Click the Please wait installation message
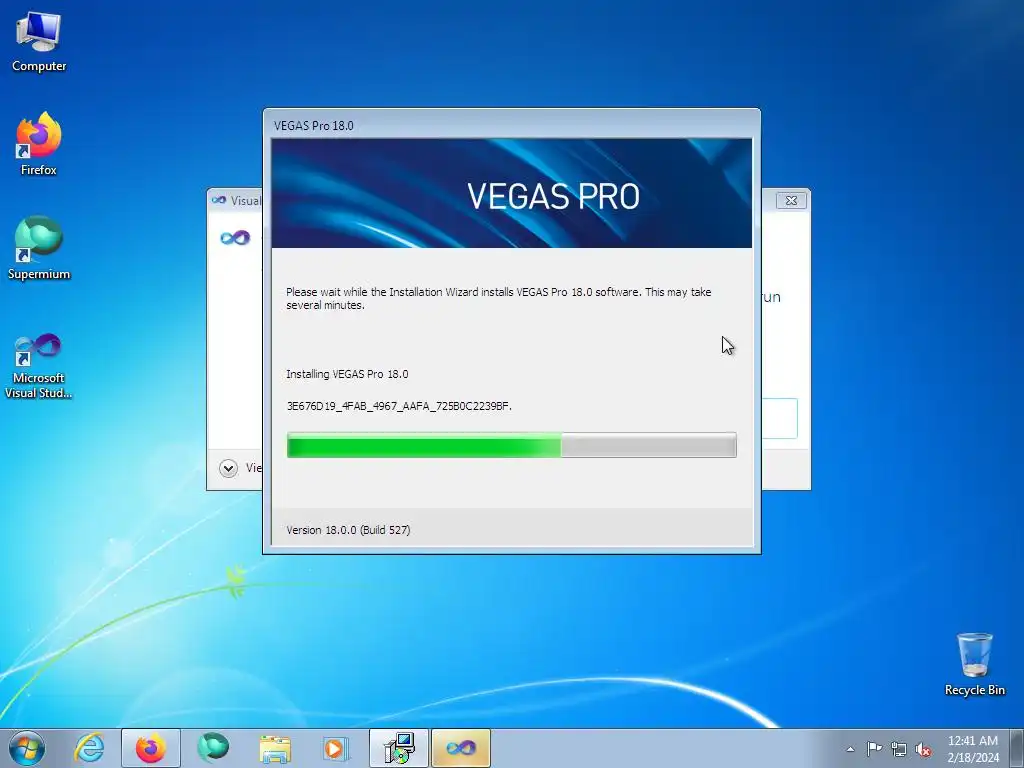The width and height of the screenshot is (1024, 768). (x=498, y=298)
